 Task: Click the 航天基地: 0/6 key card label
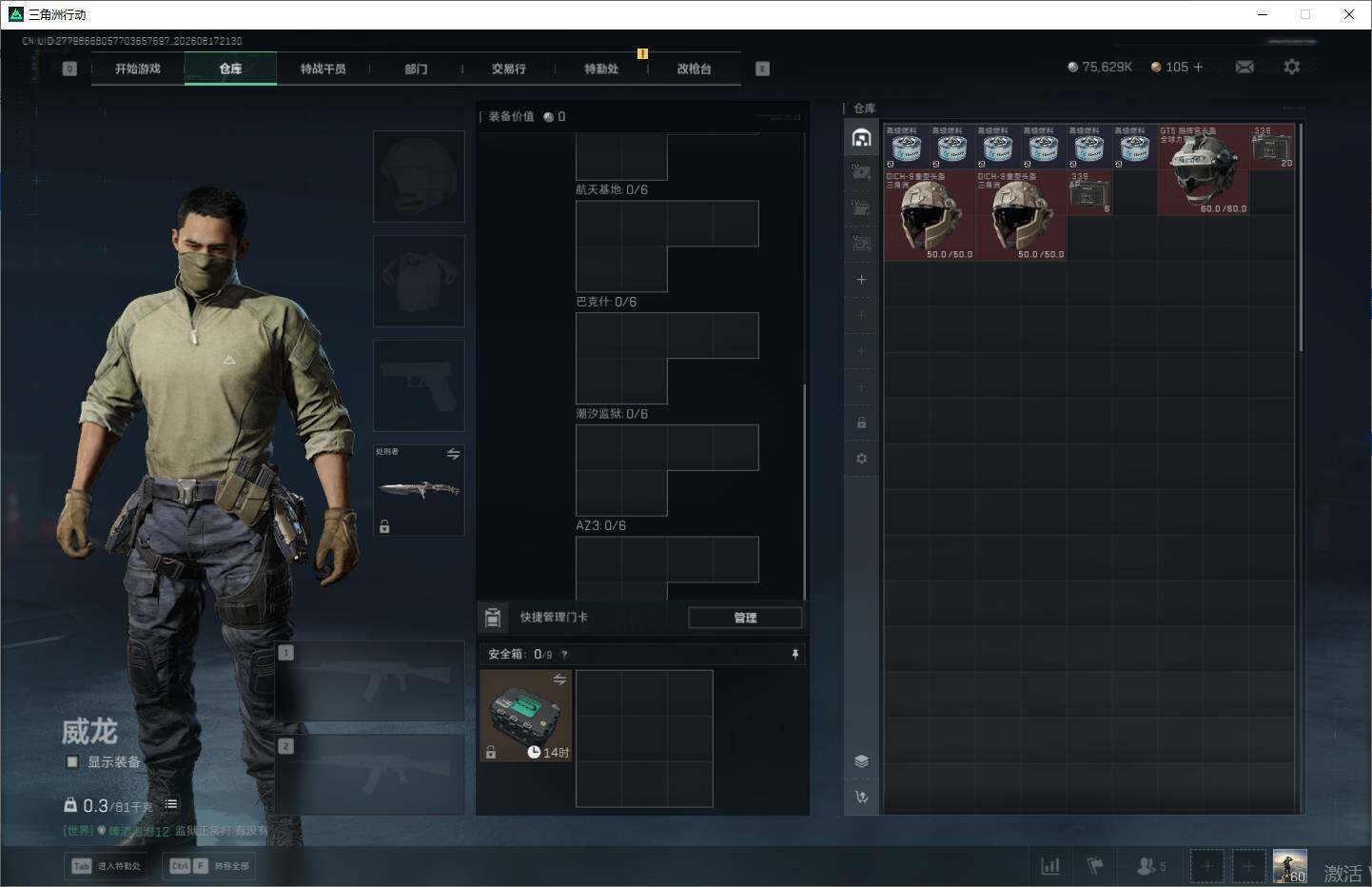(x=612, y=190)
